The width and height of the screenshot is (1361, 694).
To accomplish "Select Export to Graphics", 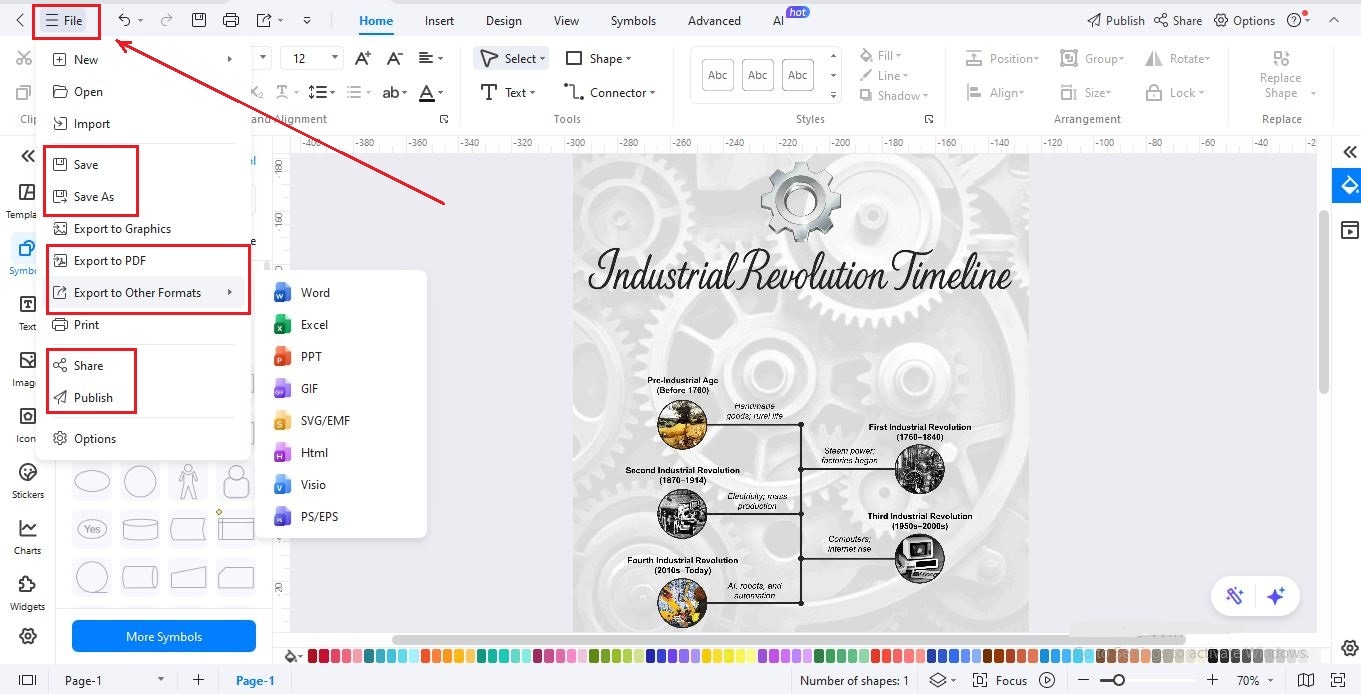I will click(x=143, y=228).
